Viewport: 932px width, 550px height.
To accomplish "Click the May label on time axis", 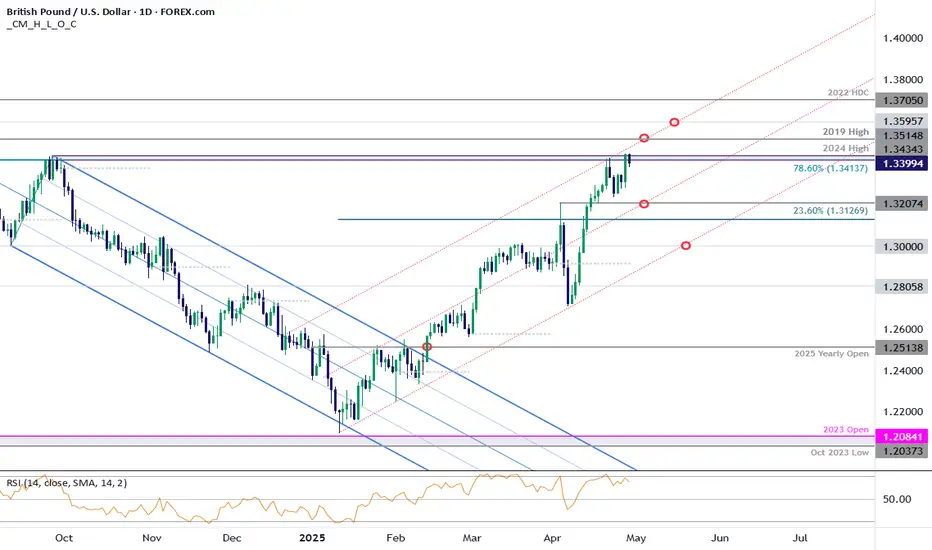I will pyautogui.click(x=635, y=538).
